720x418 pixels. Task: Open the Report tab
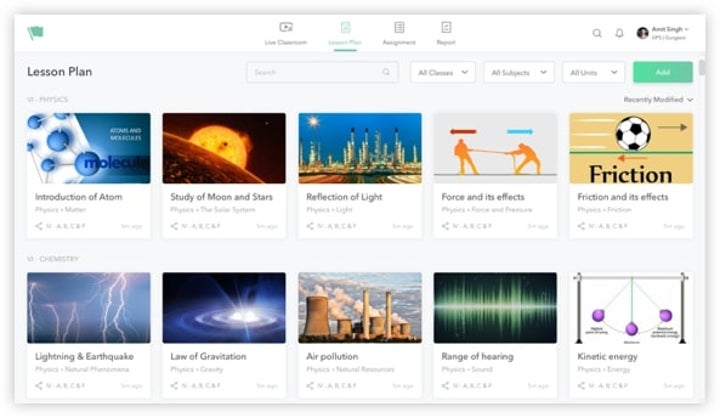tap(446, 33)
